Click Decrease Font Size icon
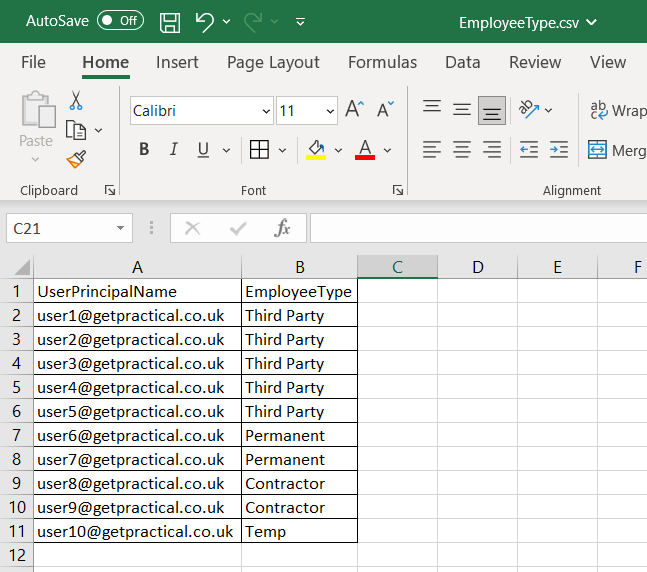The width and height of the screenshot is (647, 572). click(x=385, y=109)
